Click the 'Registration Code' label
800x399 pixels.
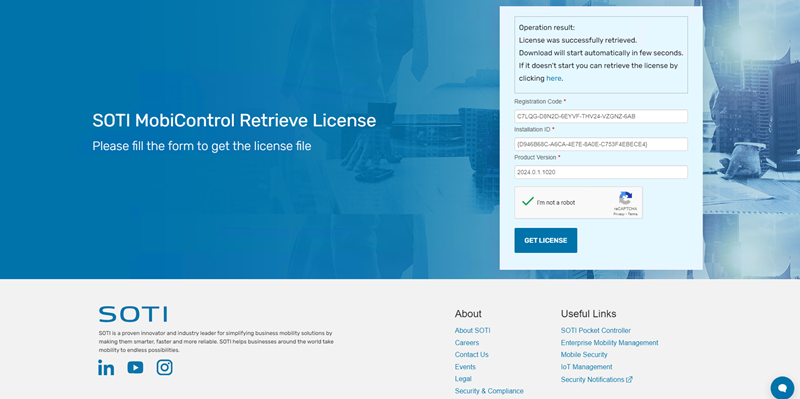tap(538, 102)
